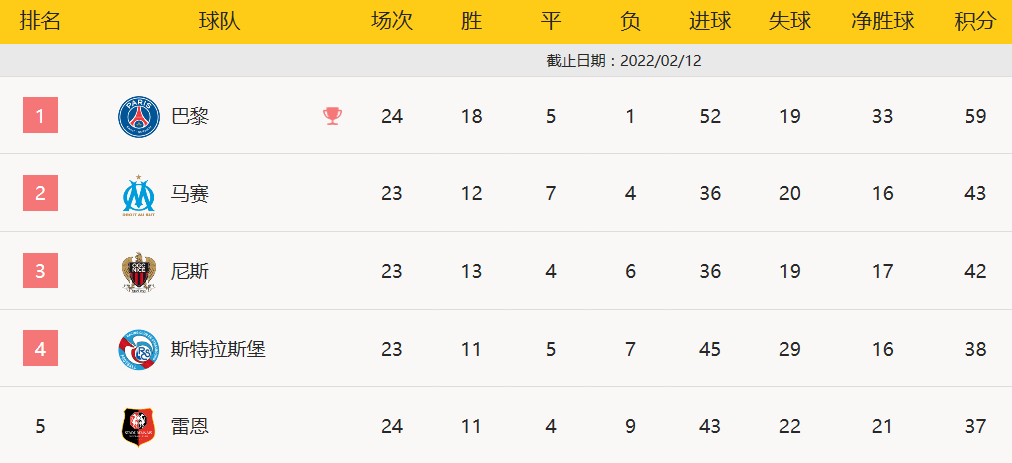Click the Marseille club crest
The height and width of the screenshot is (463, 1012).
139,194
